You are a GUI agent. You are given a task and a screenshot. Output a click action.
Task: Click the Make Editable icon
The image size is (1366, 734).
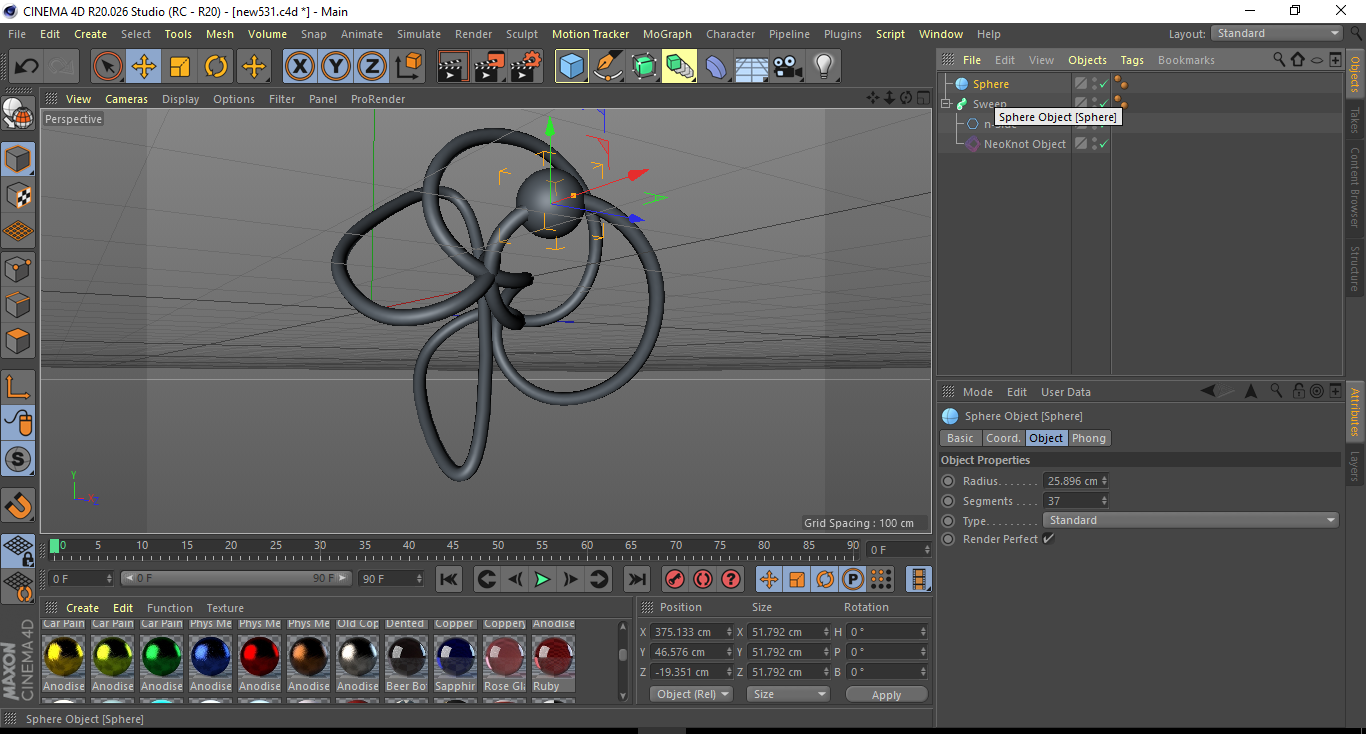pos(18,114)
